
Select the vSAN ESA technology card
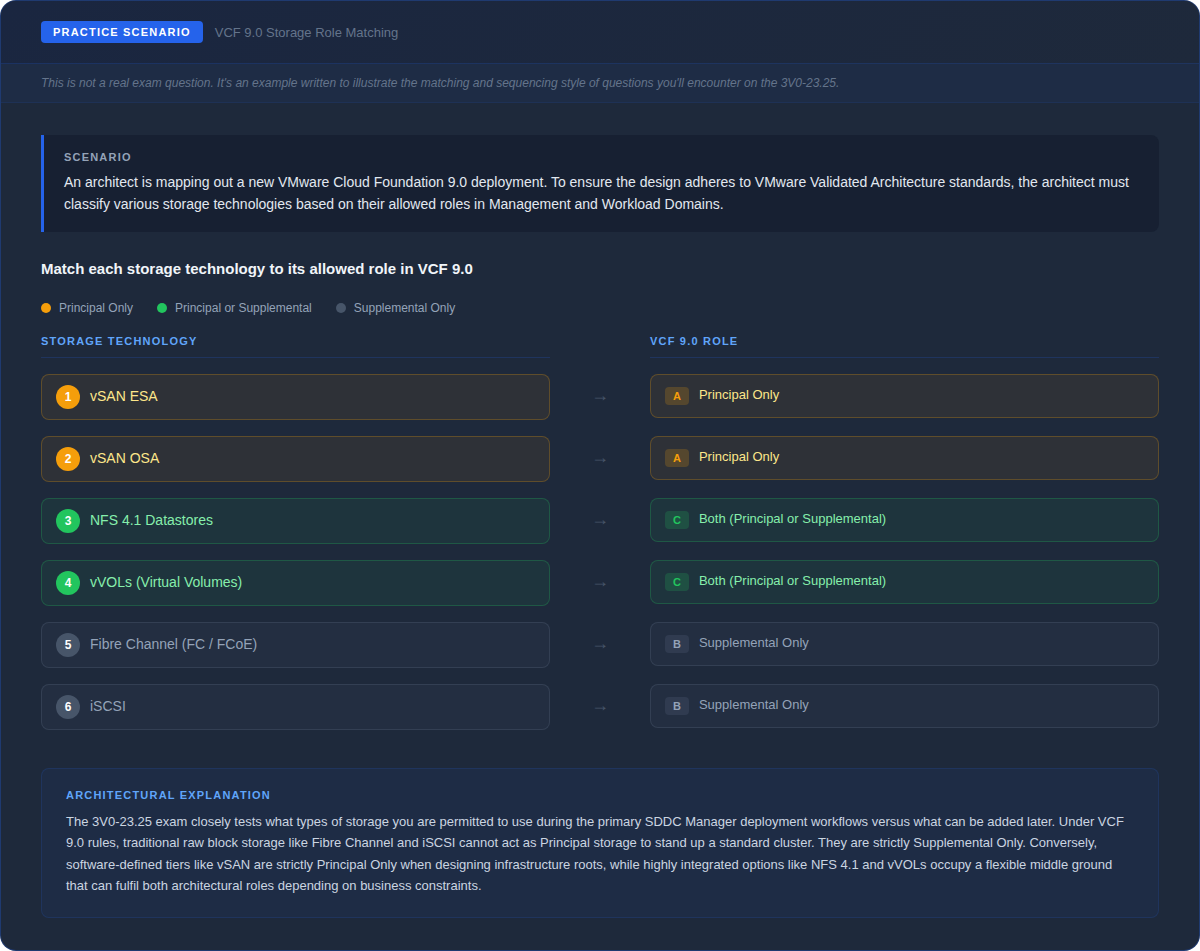tap(295, 397)
